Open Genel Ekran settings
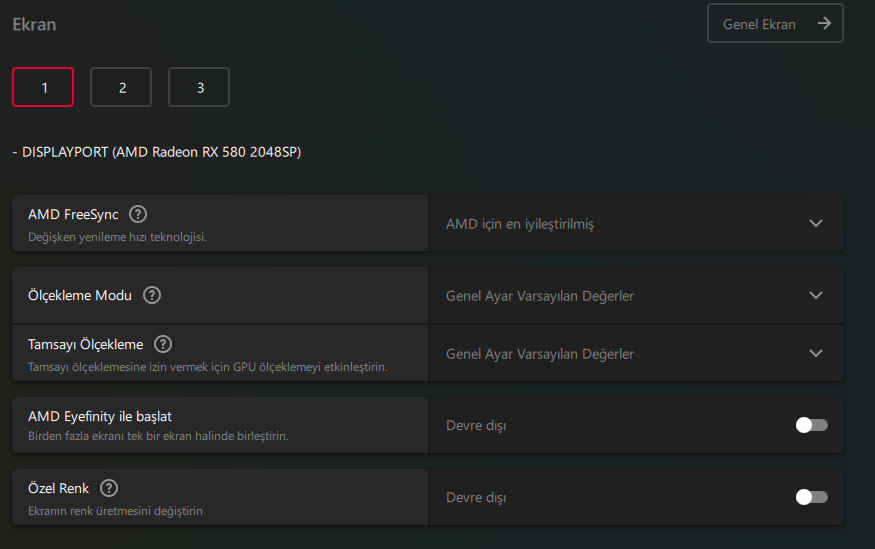Screen dimensions: 875x549 760,24
